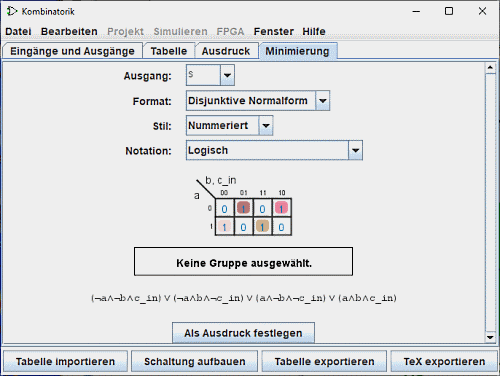
Task: Click Tabelle importieren button
Action: (x=65, y=361)
